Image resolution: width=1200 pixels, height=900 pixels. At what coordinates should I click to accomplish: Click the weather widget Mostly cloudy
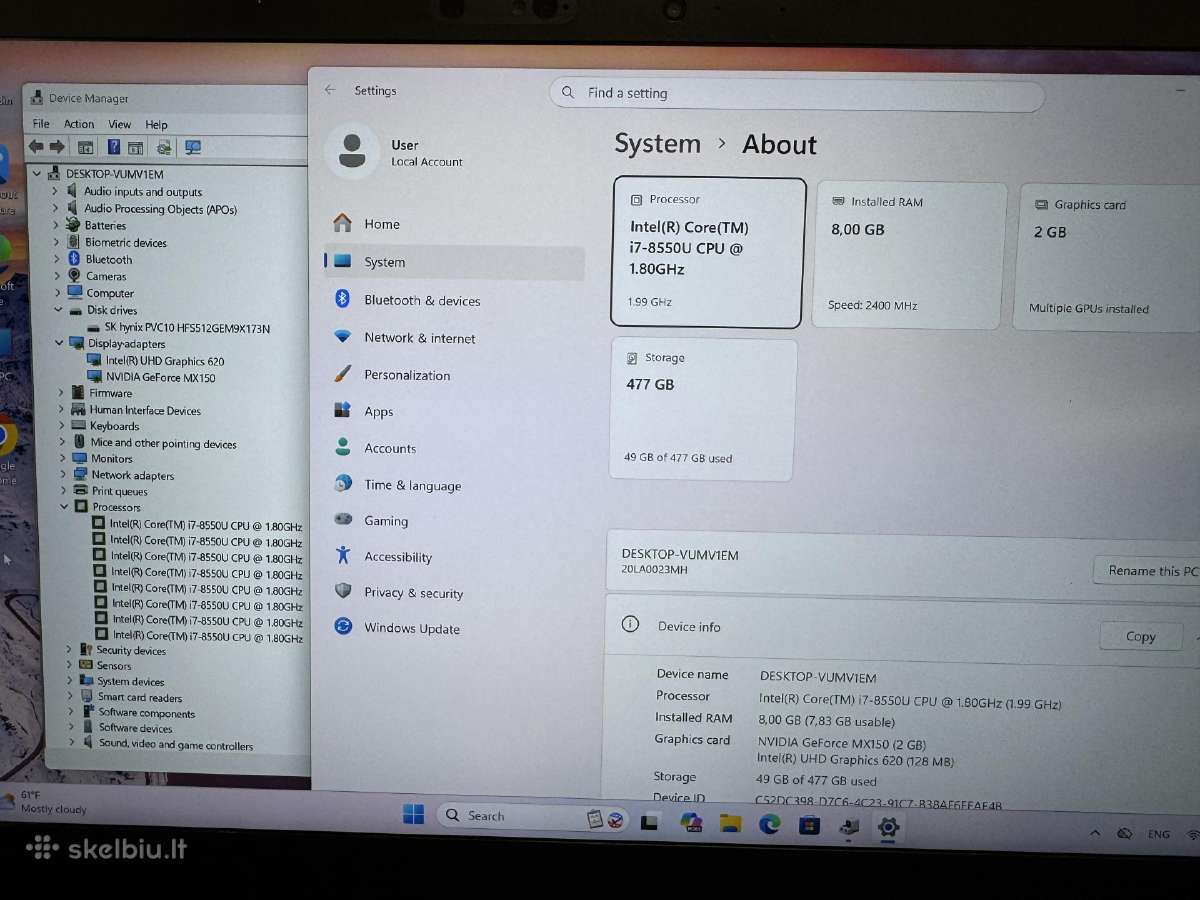[x=46, y=802]
